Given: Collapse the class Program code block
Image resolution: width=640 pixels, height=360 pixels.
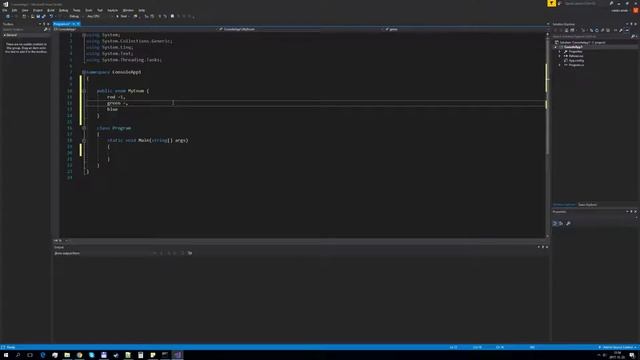Looking at the screenshot, I should [84, 128].
